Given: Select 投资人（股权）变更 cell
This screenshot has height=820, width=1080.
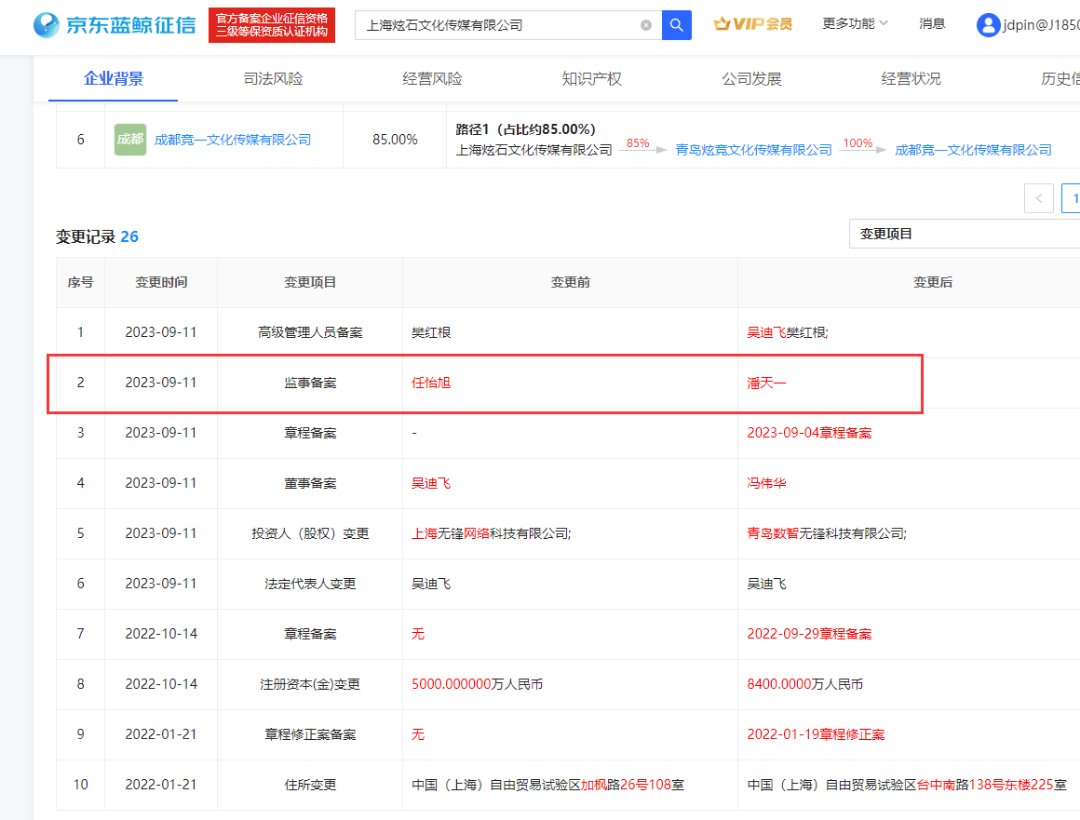Looking at the screenshot, I should coord(310,534).
